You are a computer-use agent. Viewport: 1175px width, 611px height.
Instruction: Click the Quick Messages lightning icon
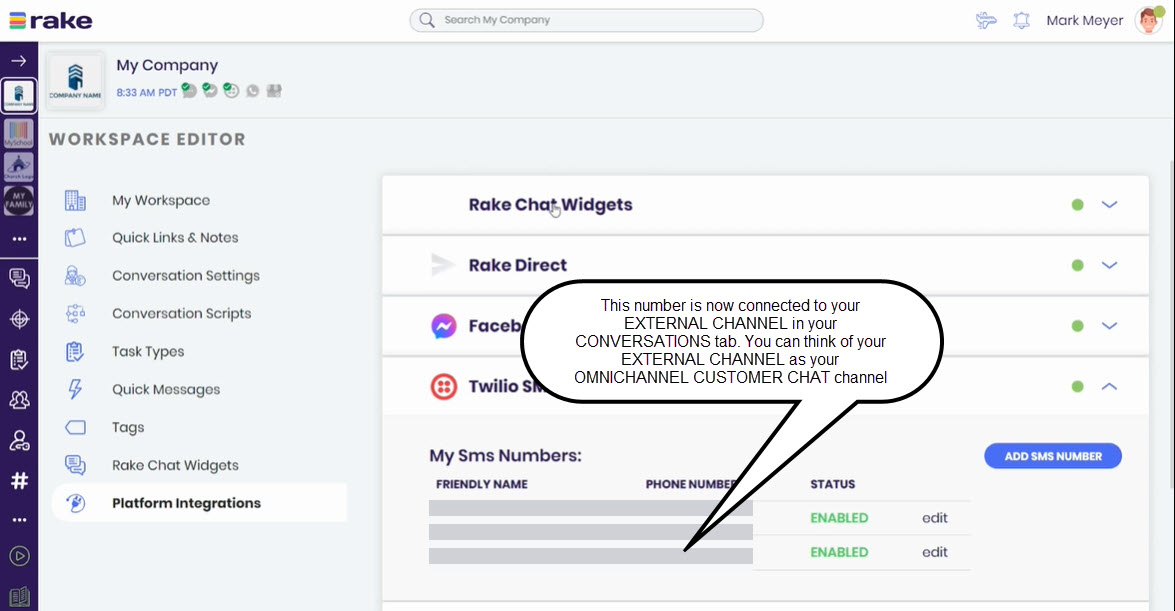coord(75,389)
